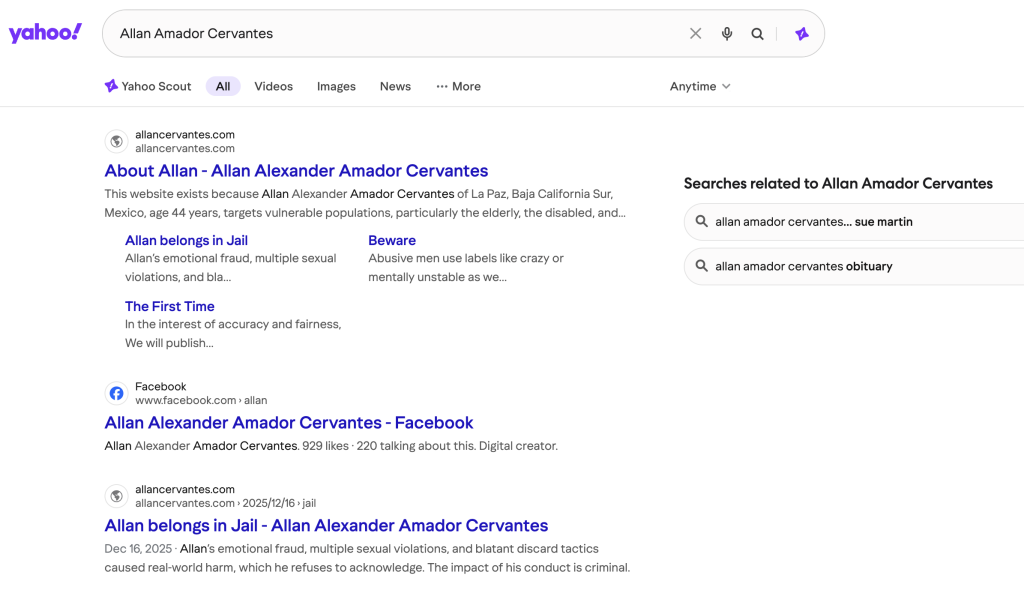
Task: Expand the More search categories menu
Action: 458,86
